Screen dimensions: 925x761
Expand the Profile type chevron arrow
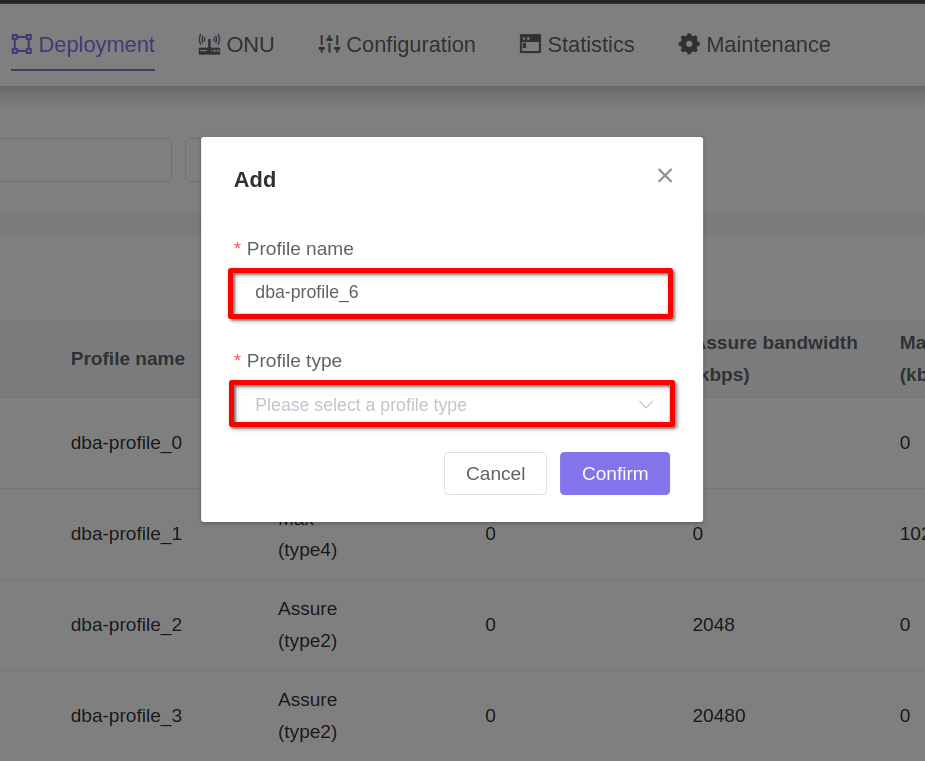click(x=646, y=405)
